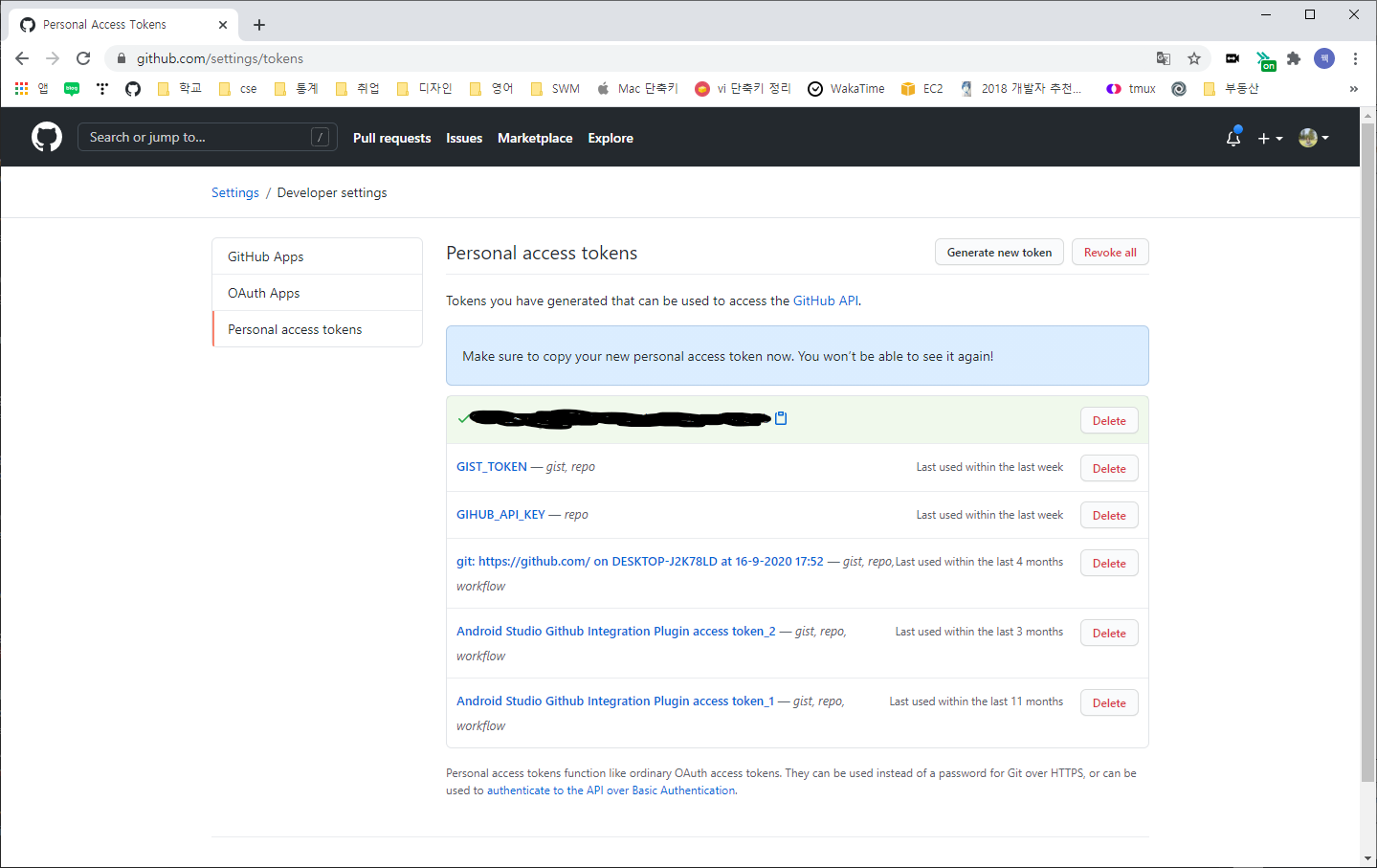Copy the new token with clipboard icon
Image resolution: width=1377 pixels, height=868 pixels.
point(781,418)
